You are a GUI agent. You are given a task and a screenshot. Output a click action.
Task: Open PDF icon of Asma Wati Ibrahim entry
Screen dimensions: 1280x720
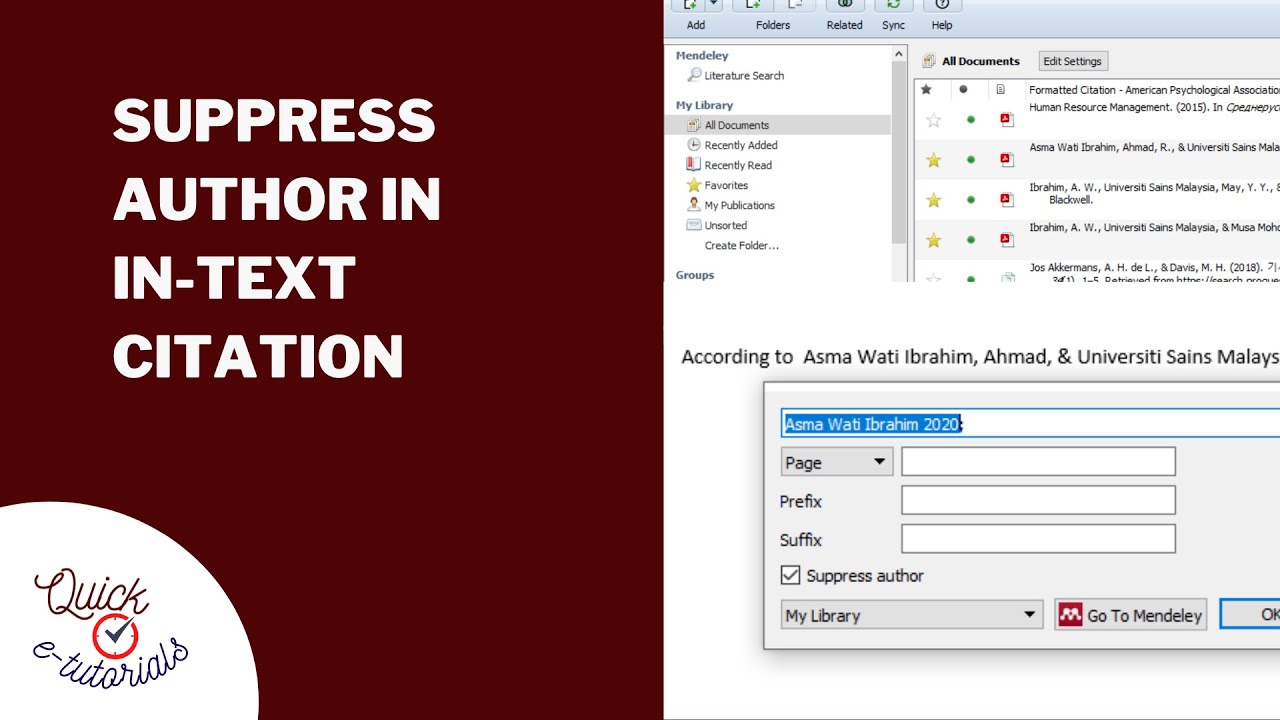(x=1007, y=160)
